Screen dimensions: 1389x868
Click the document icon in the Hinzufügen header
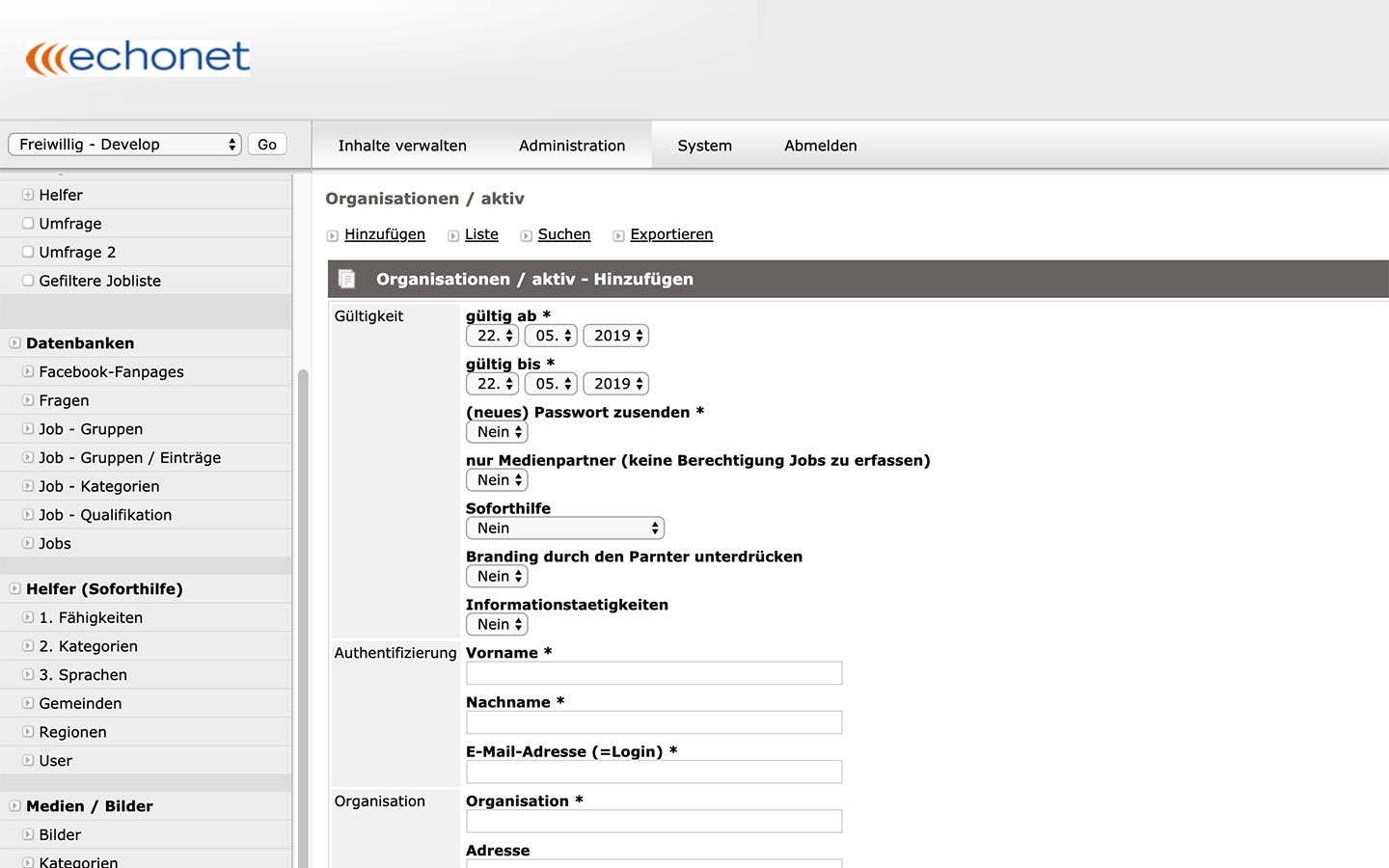tap(347, 280)
